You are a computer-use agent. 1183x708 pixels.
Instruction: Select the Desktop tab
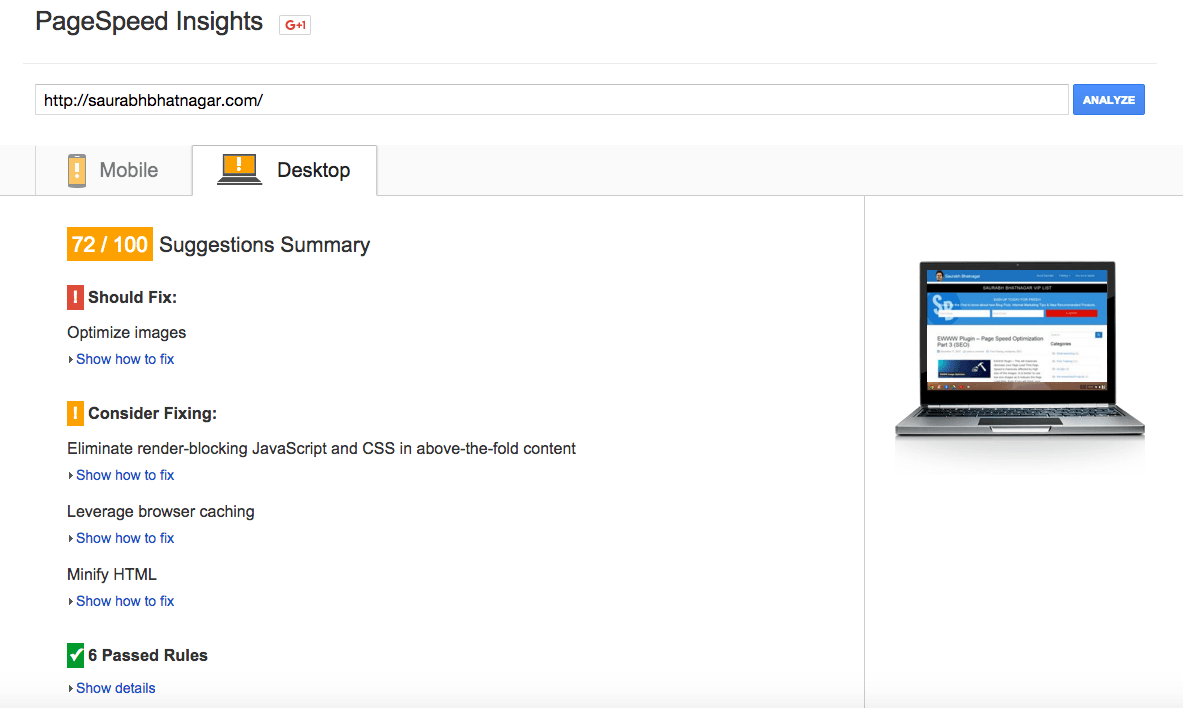tap(284, 171)
